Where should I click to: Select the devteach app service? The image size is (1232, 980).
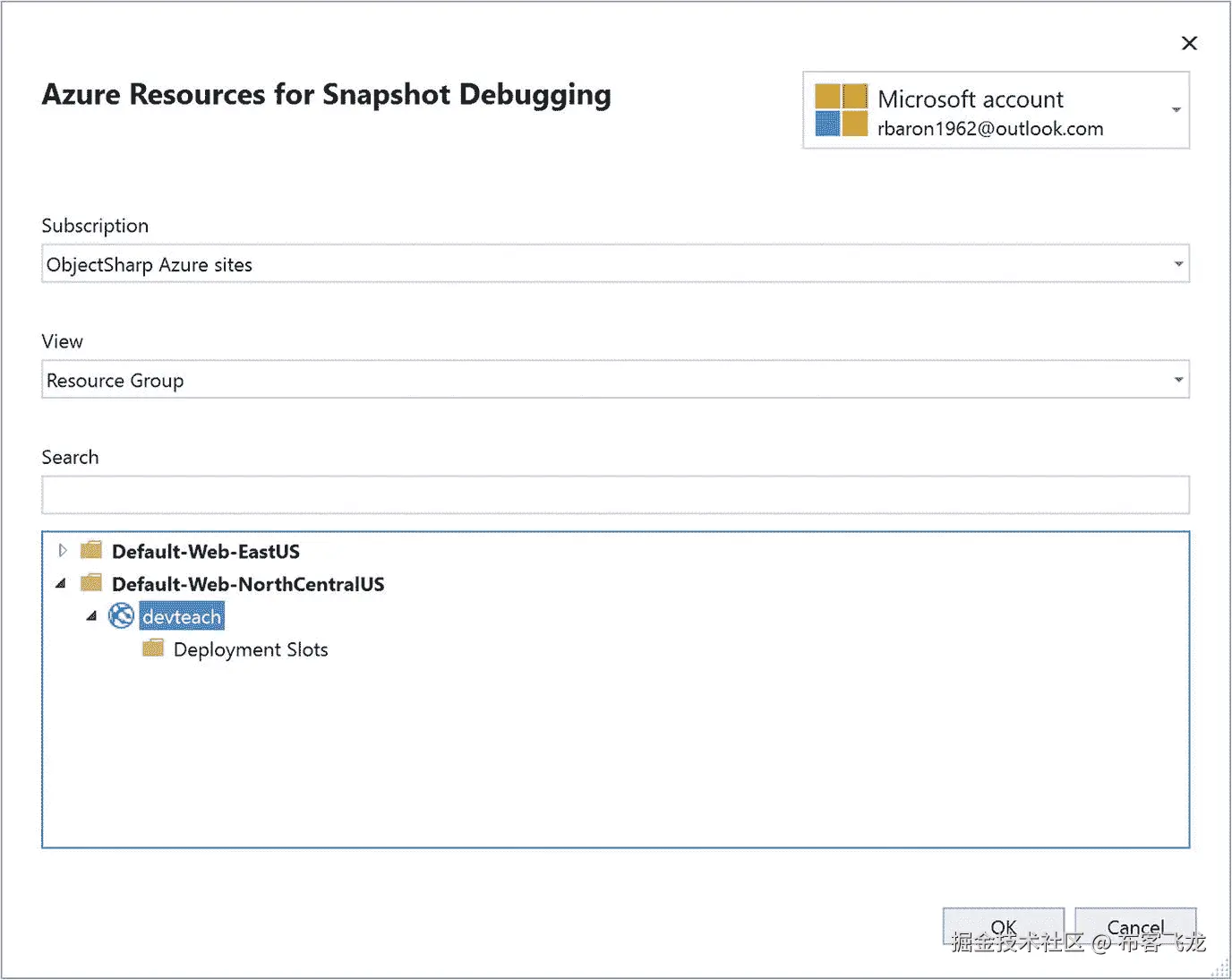click(x=182, y=616)
